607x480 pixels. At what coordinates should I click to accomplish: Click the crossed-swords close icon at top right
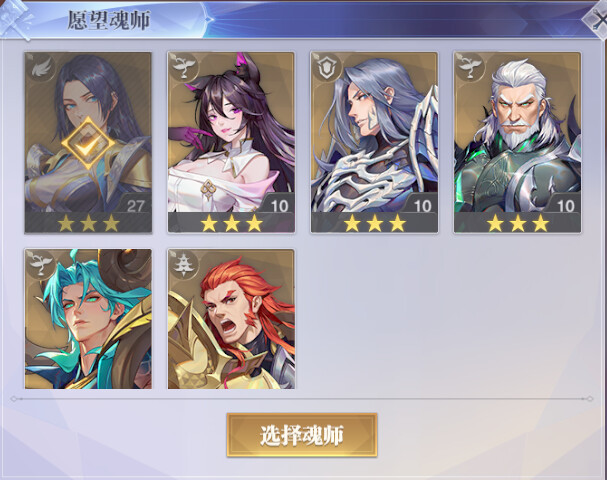[x=598, y=21]
